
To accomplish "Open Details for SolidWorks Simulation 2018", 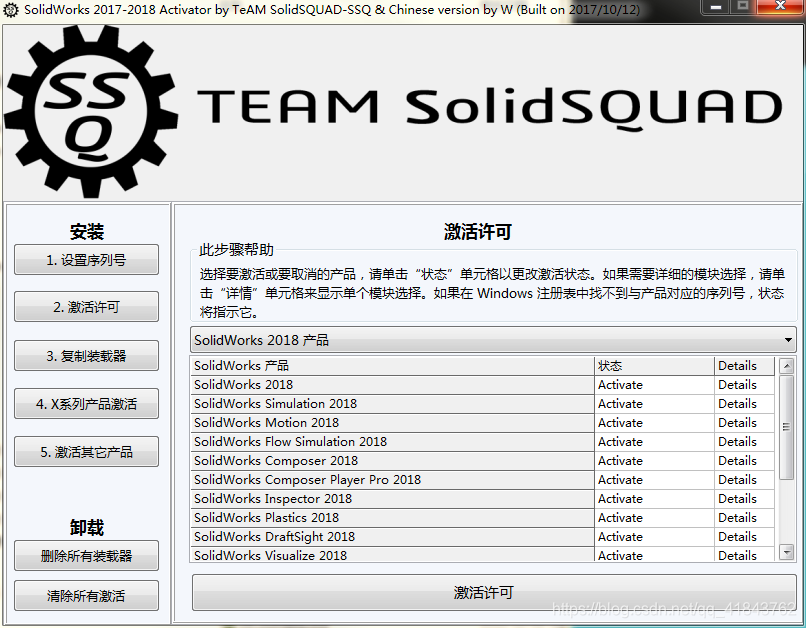I will pyautogui.click(x=744, y=404).
